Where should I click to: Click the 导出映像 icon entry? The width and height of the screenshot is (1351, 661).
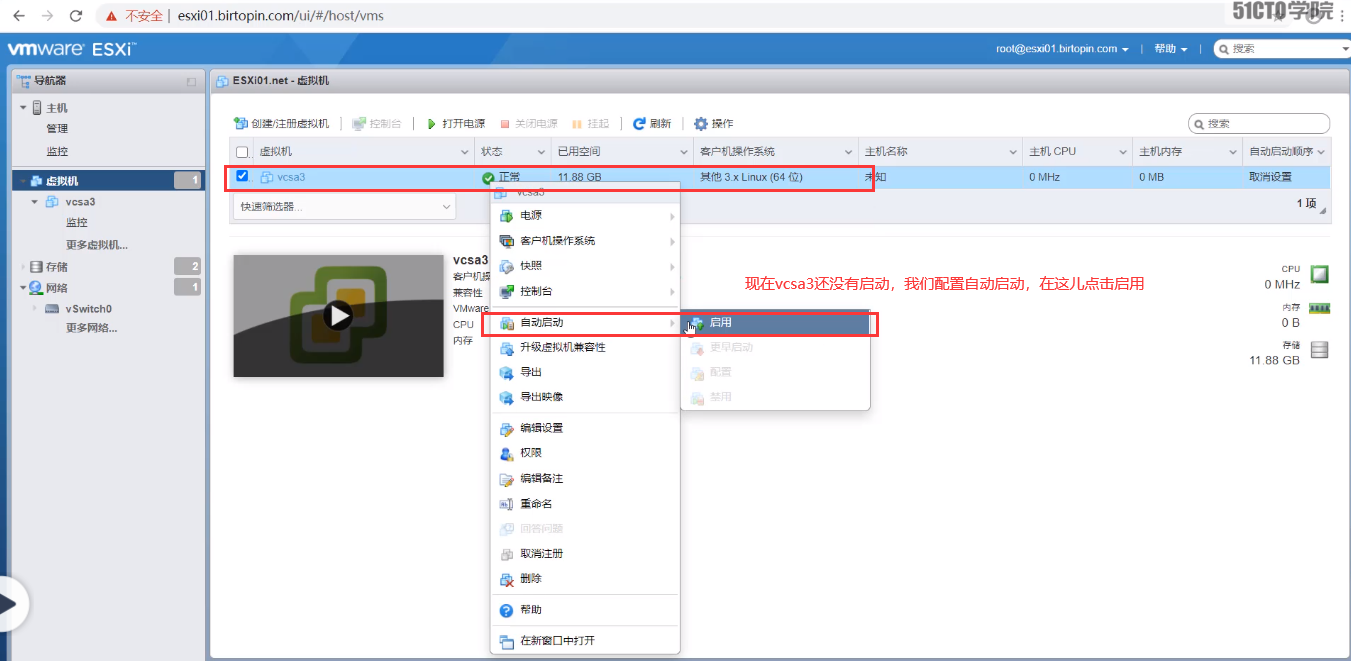click(x=506, y=397)
